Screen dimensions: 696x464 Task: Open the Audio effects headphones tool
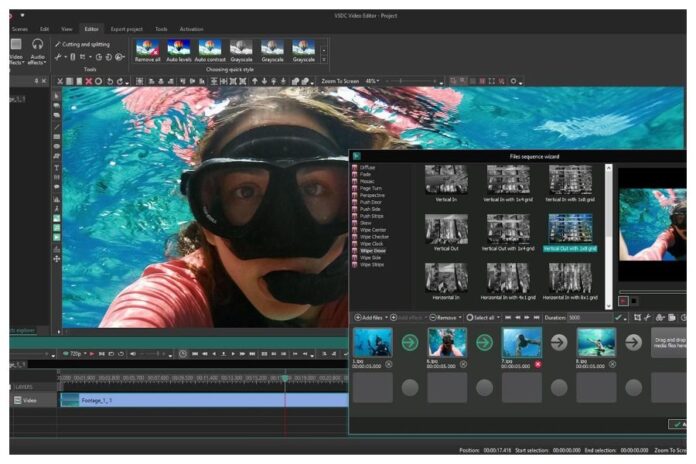(x=37, y=51)
